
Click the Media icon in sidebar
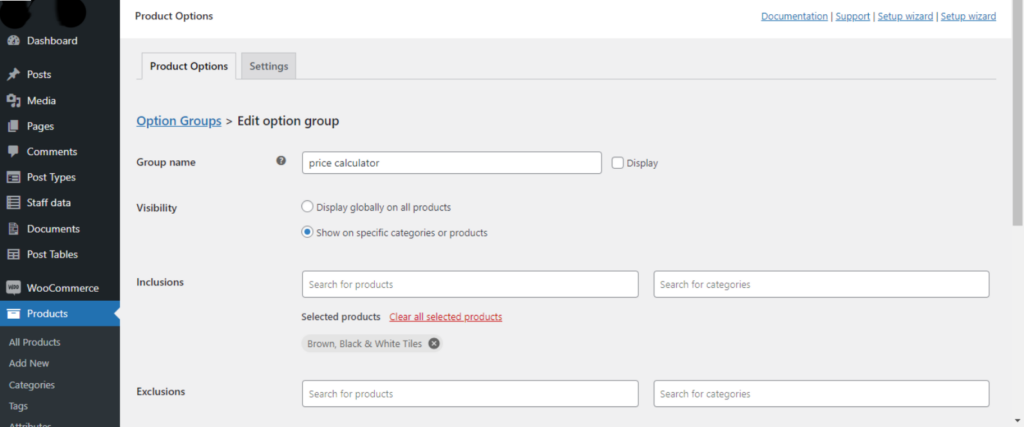(13, 101)
